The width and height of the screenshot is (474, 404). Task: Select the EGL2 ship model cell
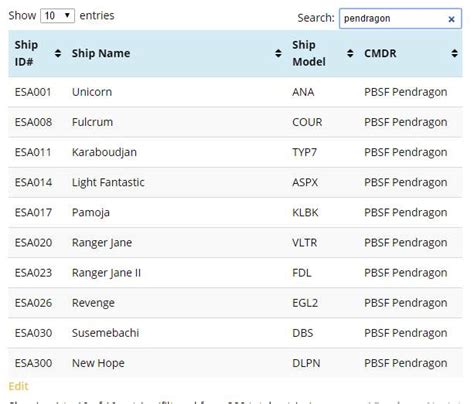point(305,303)
